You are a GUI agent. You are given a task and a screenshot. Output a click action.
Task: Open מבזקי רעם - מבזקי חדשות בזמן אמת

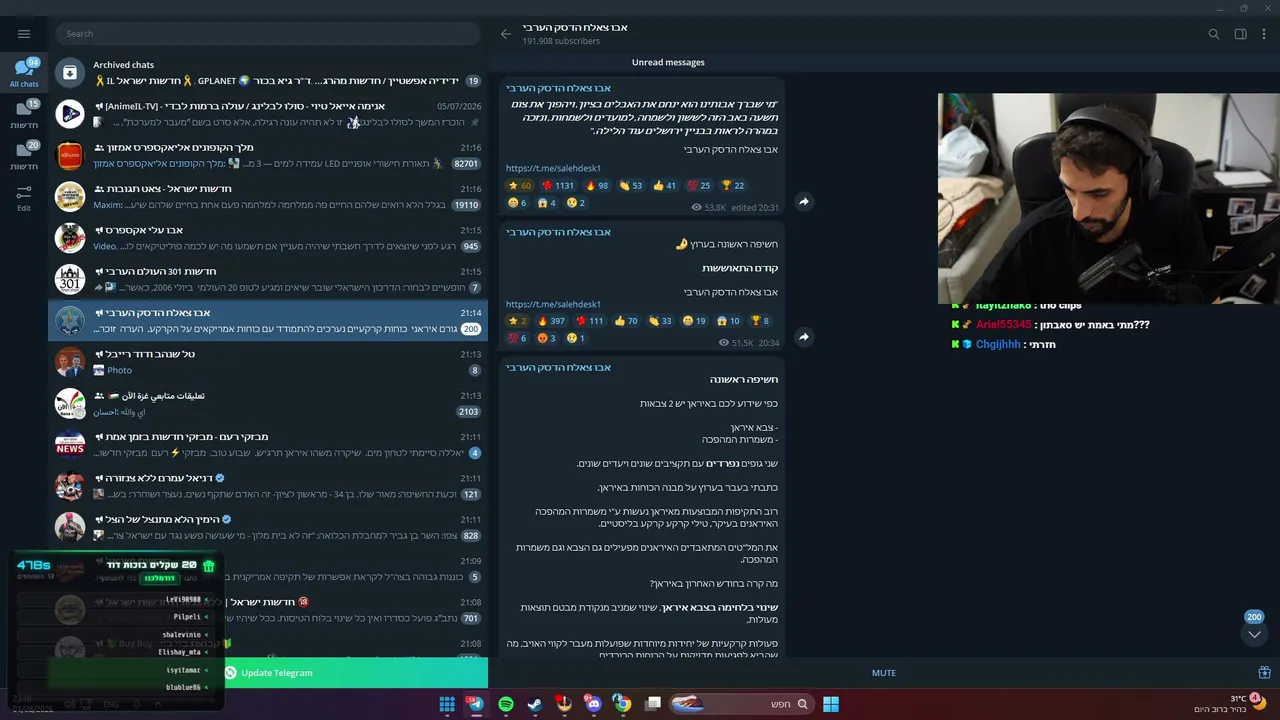coord(268,445)
